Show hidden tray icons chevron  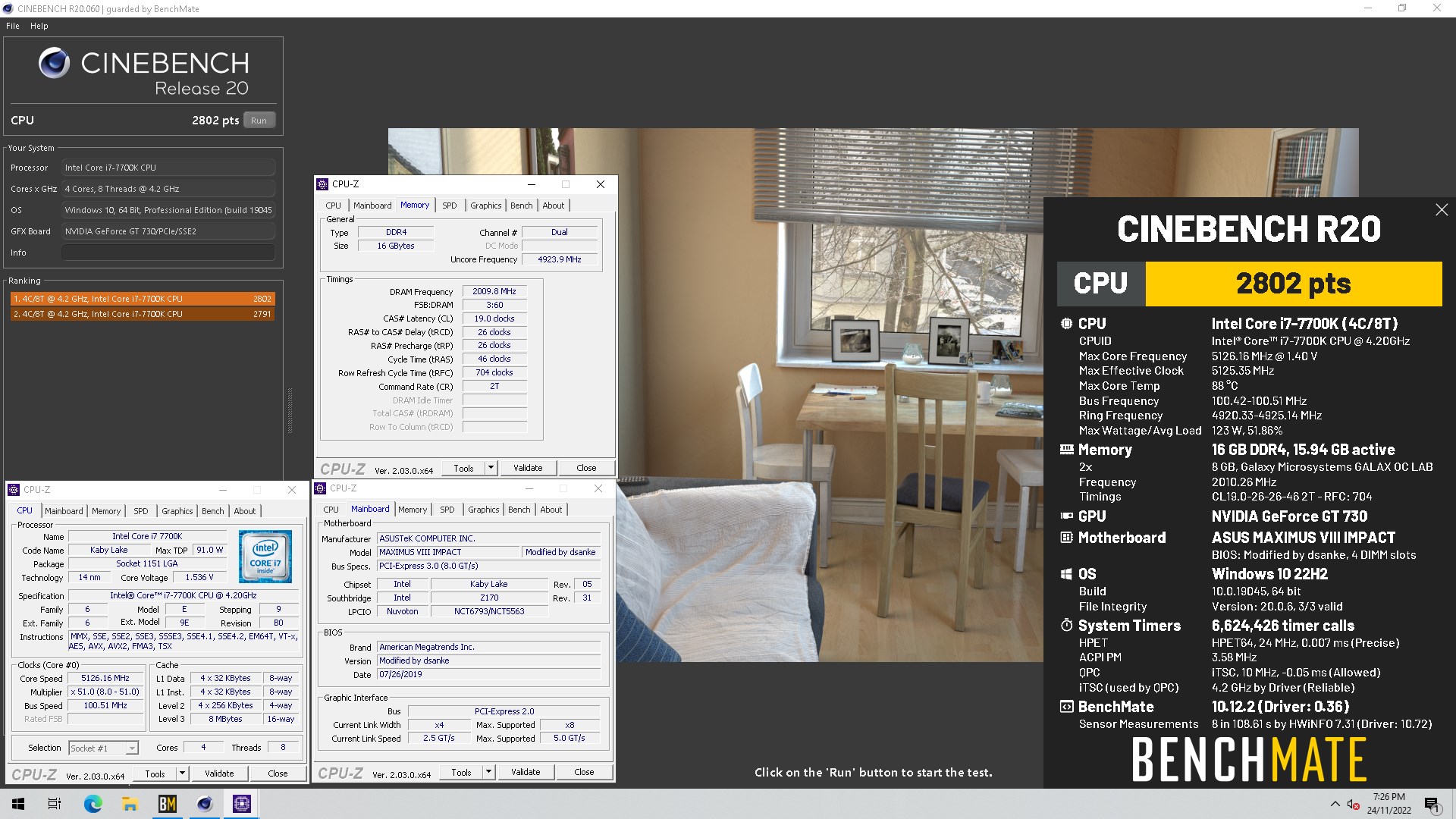point(1335,804)
